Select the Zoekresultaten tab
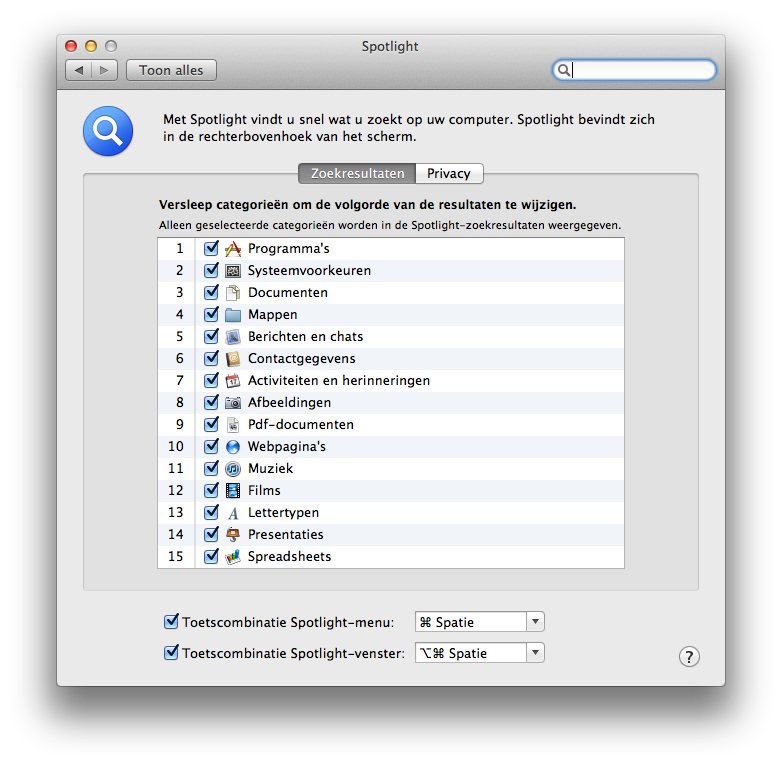This screenshot has height=765, width=782. 357,173
